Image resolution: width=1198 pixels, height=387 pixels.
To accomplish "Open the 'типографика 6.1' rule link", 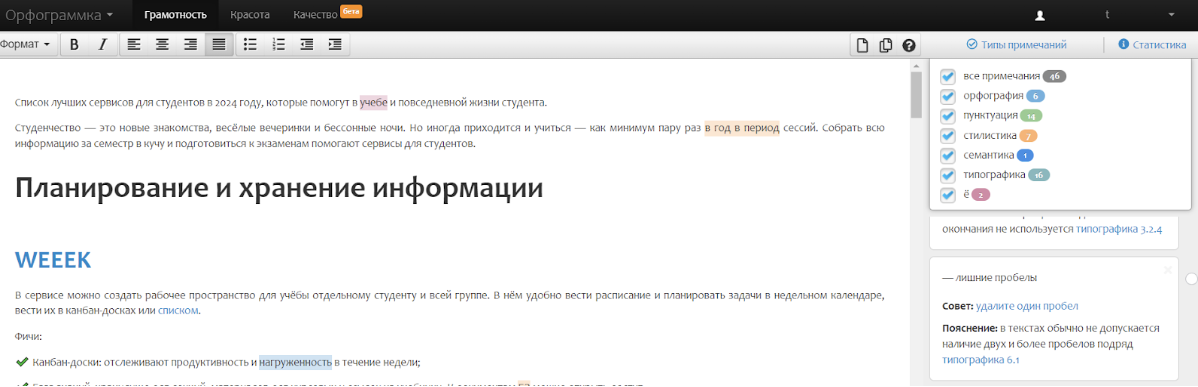I will tap(980, 360).
